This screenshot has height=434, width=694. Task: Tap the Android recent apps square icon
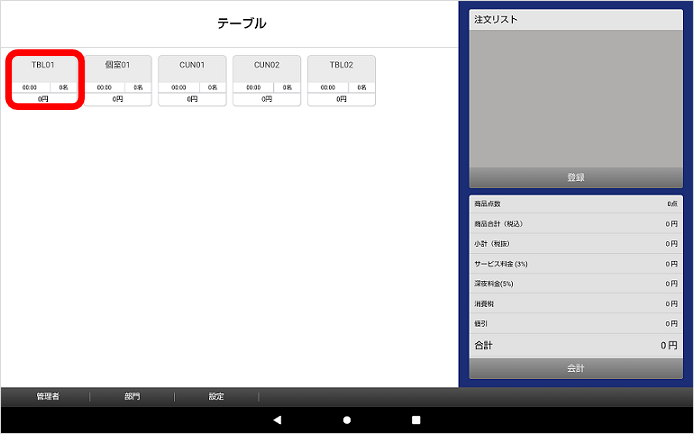416,420
